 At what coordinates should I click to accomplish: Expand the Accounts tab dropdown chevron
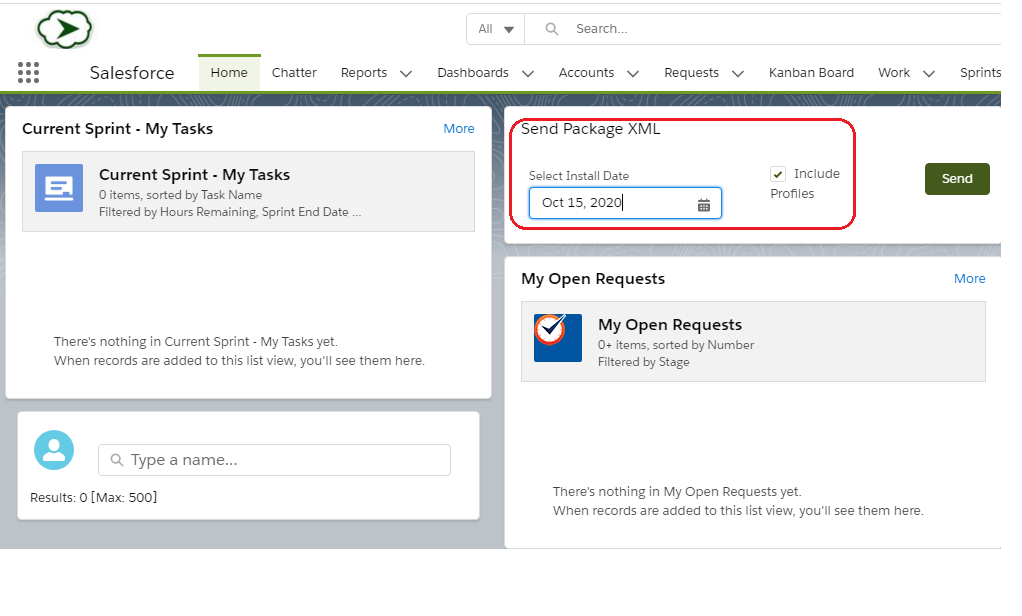(x=633, y=73)
